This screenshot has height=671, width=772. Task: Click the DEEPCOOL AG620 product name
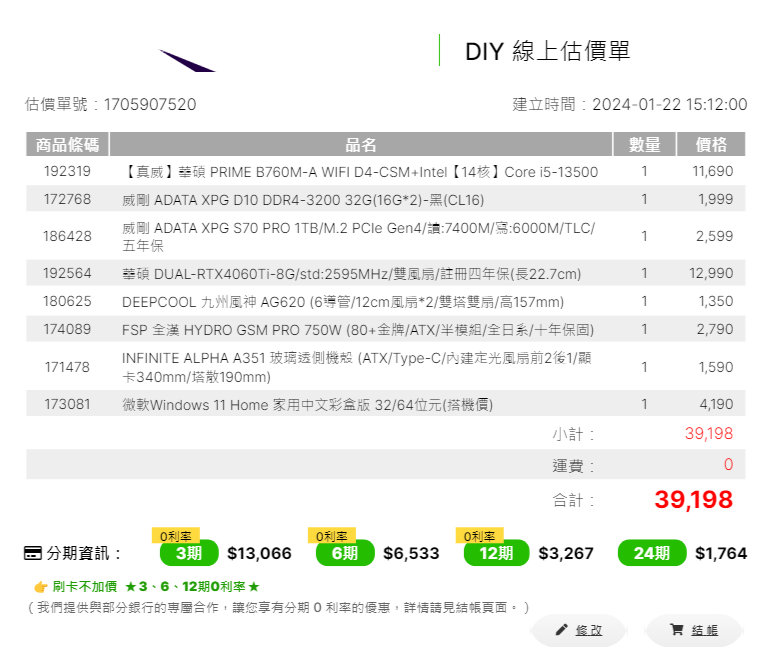click(x=343, y=302)
